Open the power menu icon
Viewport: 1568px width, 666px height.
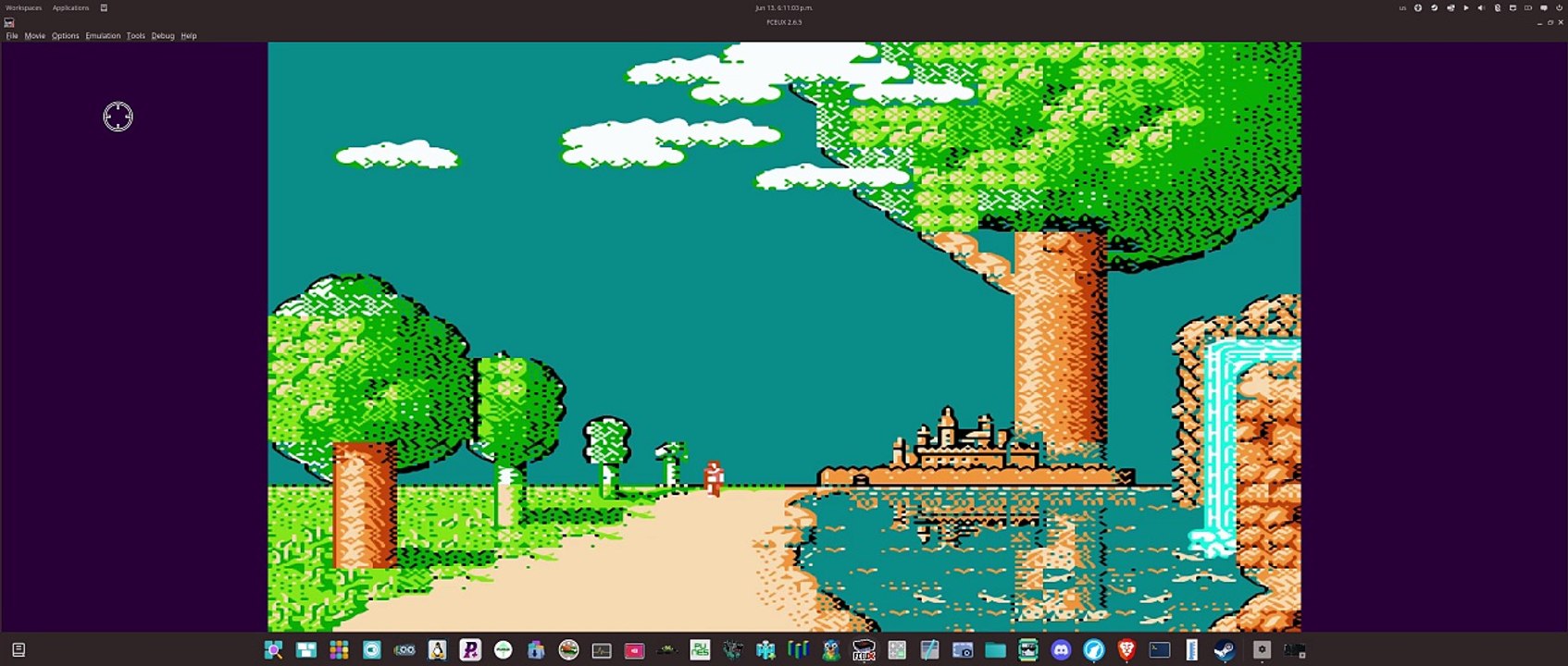point(1560,7)
